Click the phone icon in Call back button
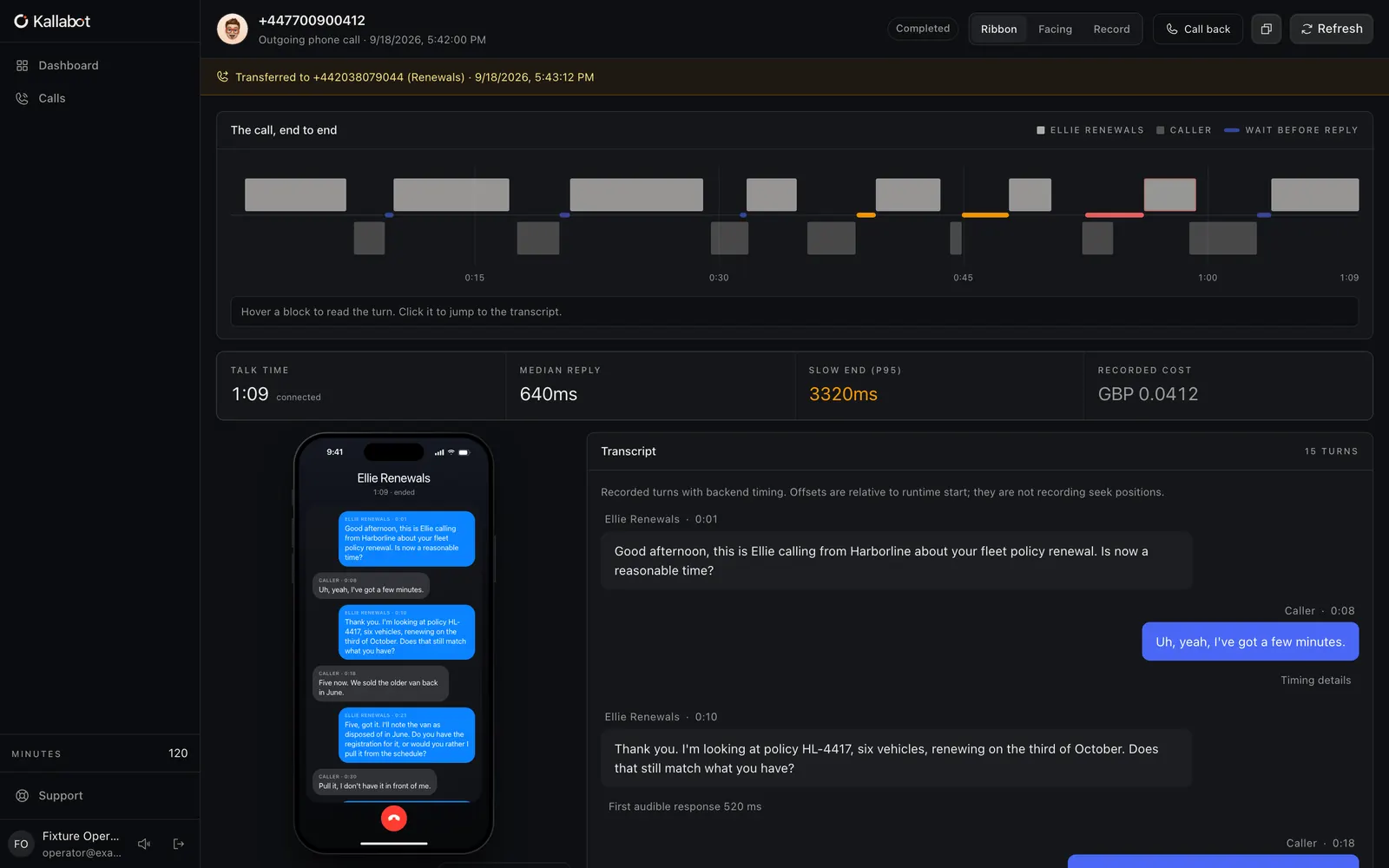Screen dimensions: 1389x868 (1172, 29)
